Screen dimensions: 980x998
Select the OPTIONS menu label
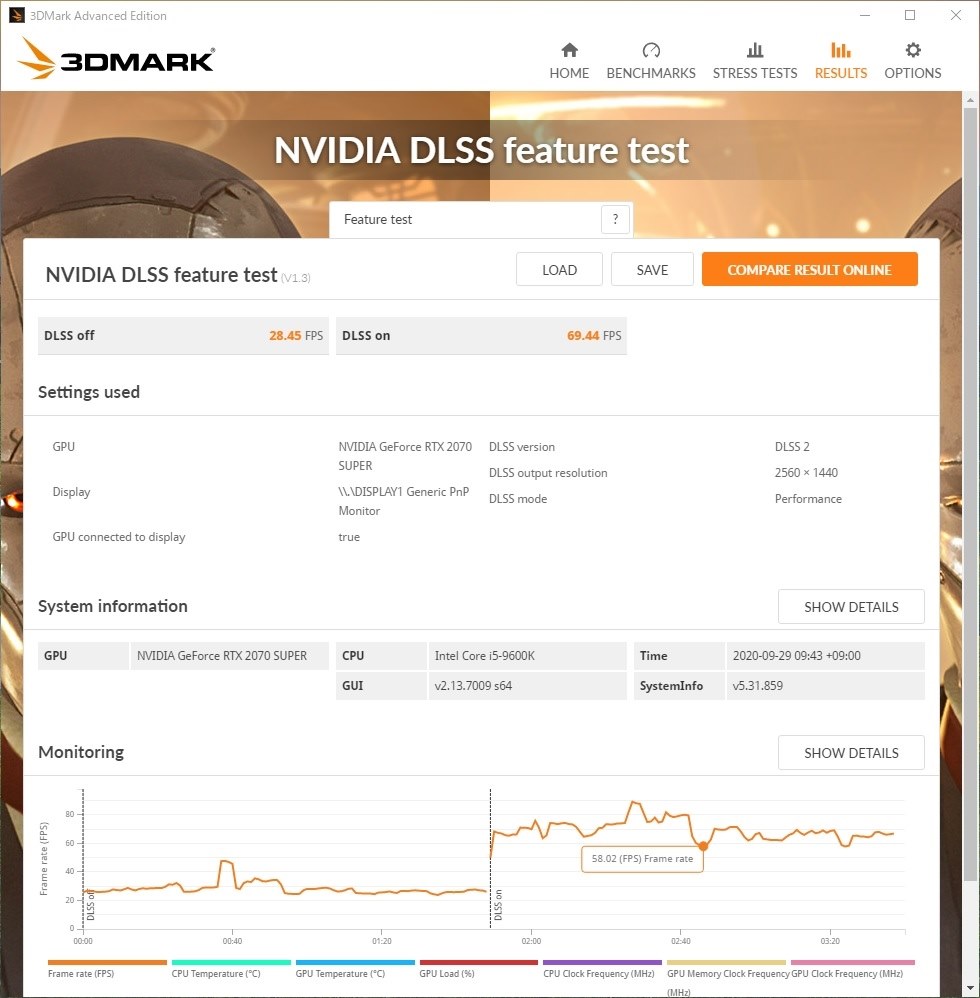pyautogui.click(x=913, y=73)
